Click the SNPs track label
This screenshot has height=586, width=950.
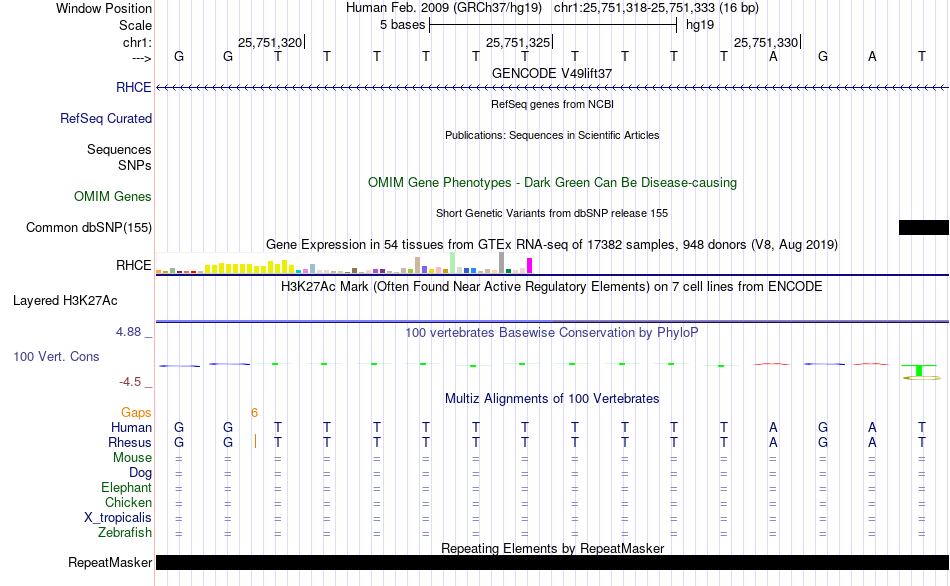click(135, 165)
